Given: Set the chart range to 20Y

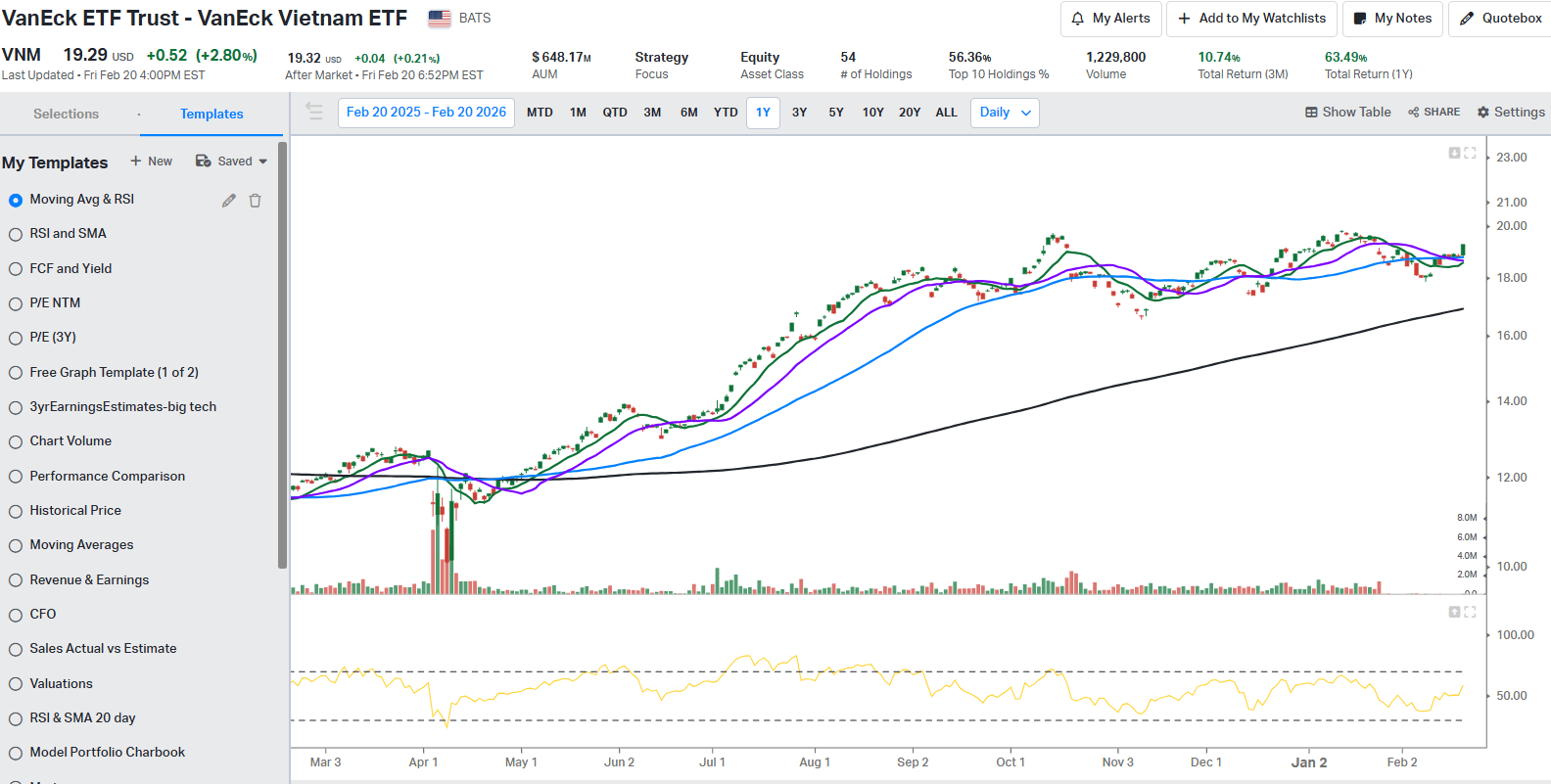Looking at the screenshot, I should [910, 113].
